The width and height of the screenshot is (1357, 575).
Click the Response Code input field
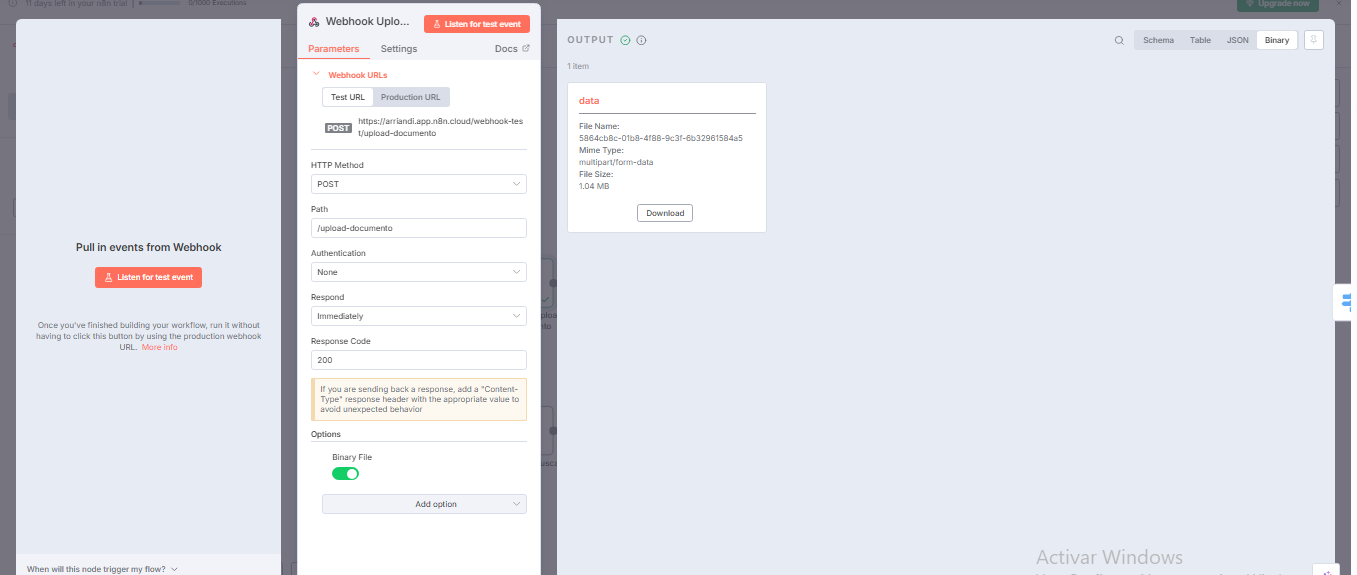coord(419,360)
